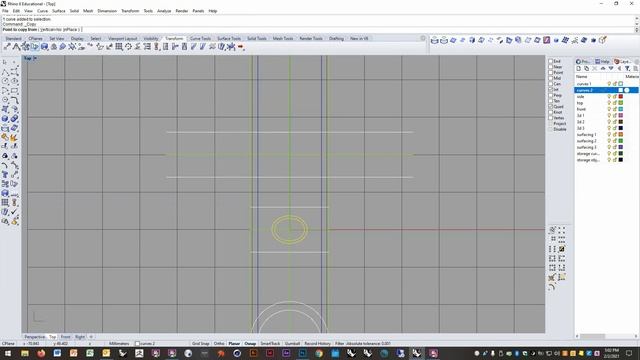Toggle the Quad object snap checkbox
Viewport: 640px width, 360px height.
tap(551, 107)
